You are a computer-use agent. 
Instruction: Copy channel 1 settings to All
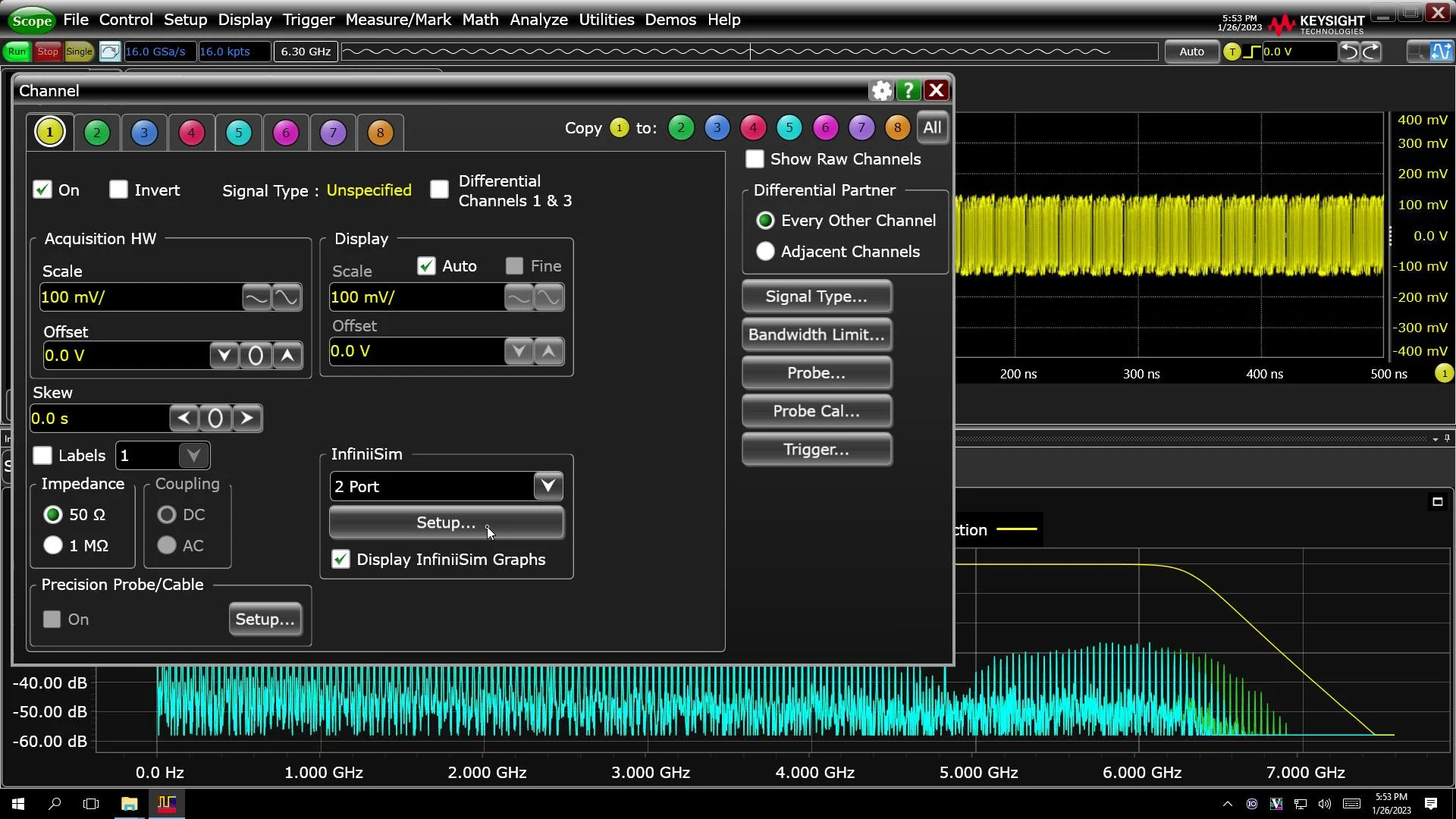pos(932,128)
